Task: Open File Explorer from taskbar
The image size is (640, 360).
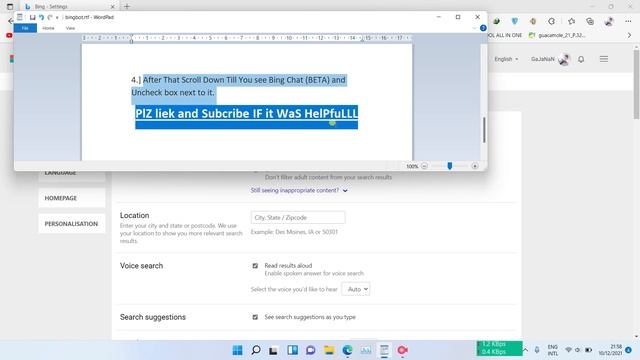Action: pyautogui.click(x=329, y=350)
